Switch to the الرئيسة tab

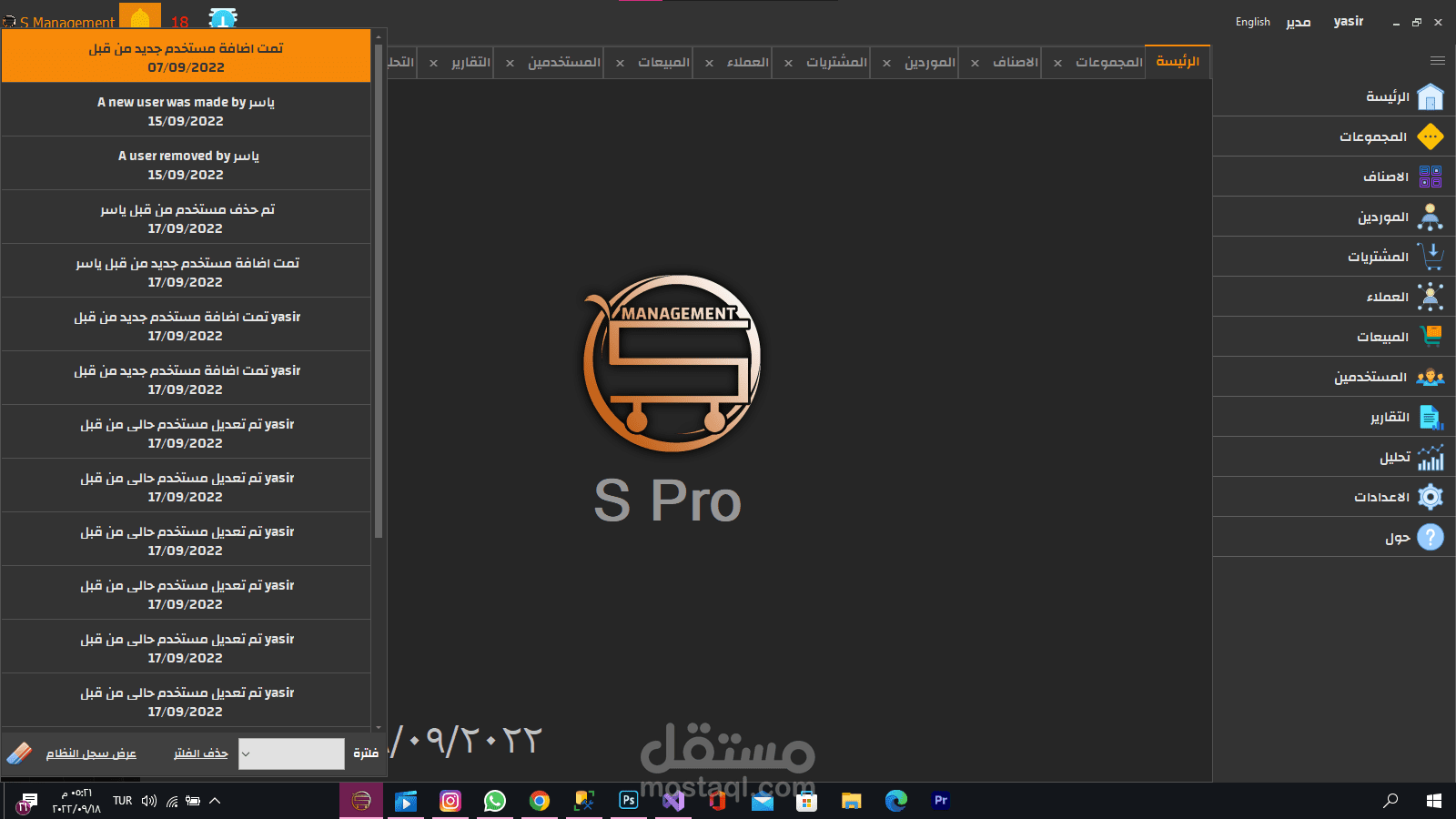[x=1178, y=61]
